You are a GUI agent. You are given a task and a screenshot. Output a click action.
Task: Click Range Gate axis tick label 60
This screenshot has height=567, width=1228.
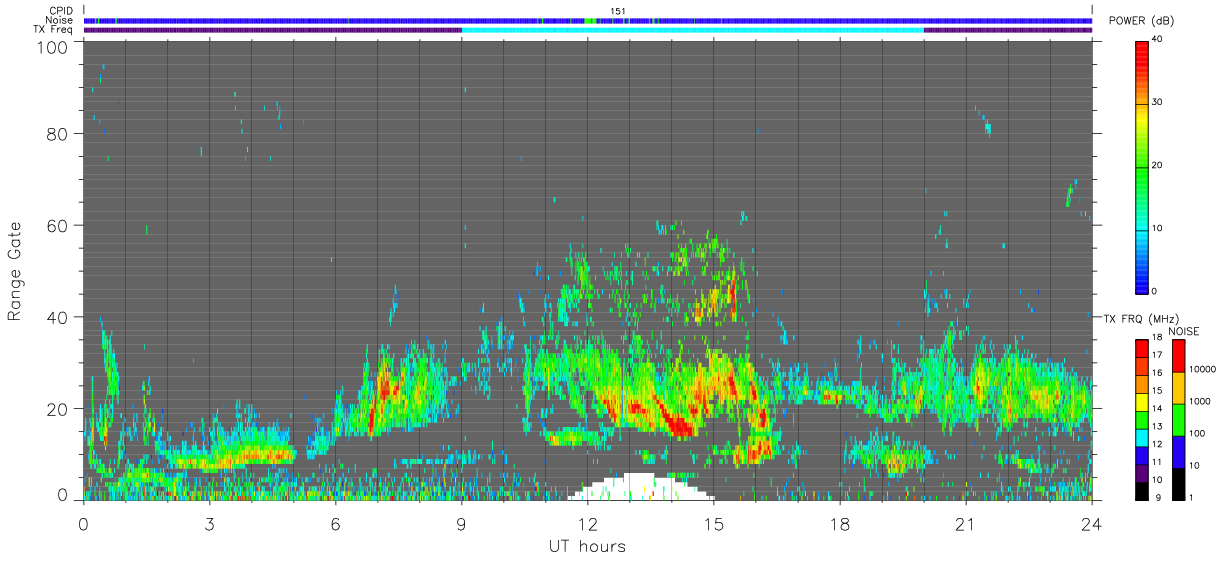(57, 225)
